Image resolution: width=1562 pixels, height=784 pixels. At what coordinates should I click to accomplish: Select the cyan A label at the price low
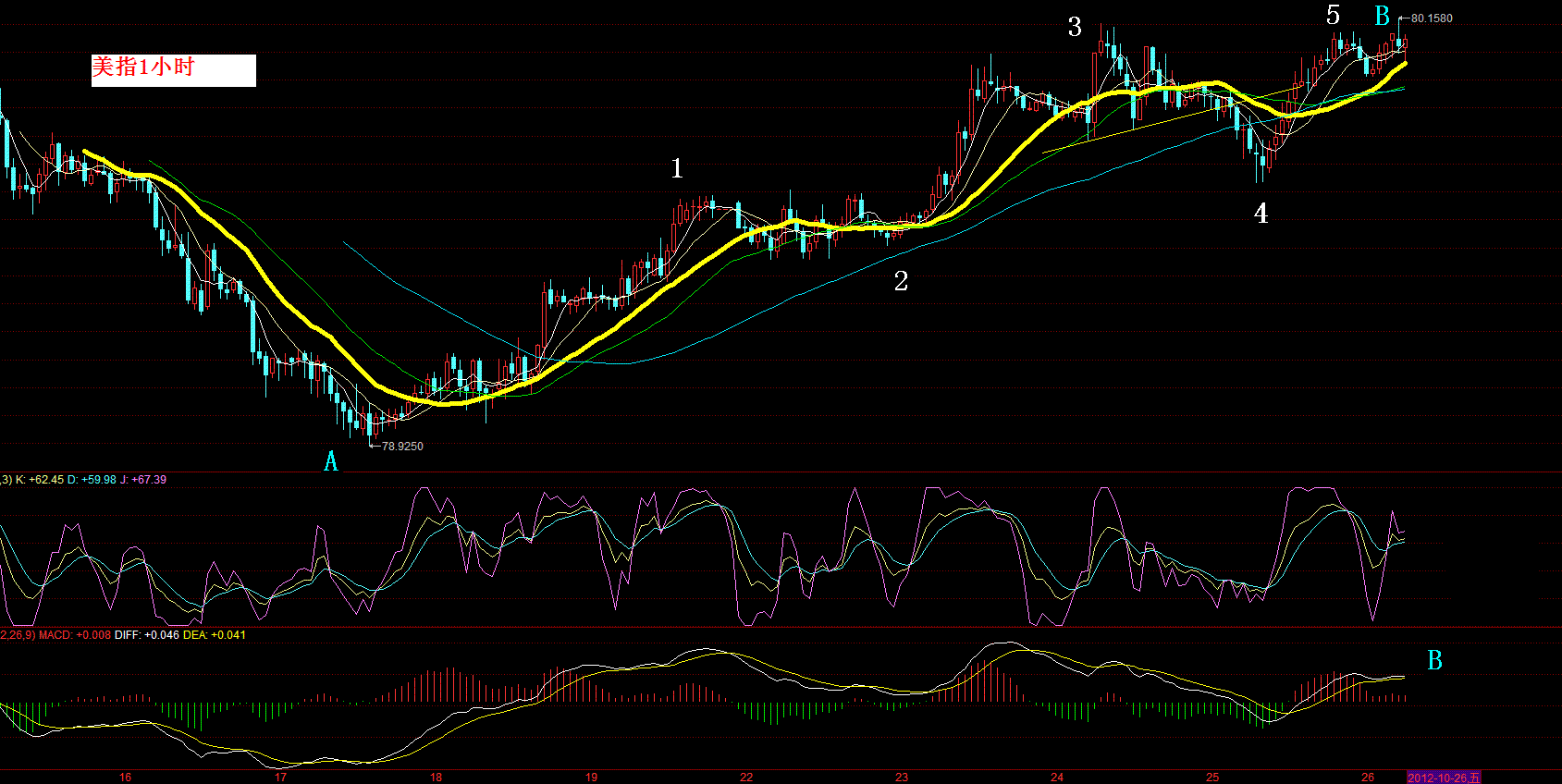pyautogui.click(x=331, y=461)
